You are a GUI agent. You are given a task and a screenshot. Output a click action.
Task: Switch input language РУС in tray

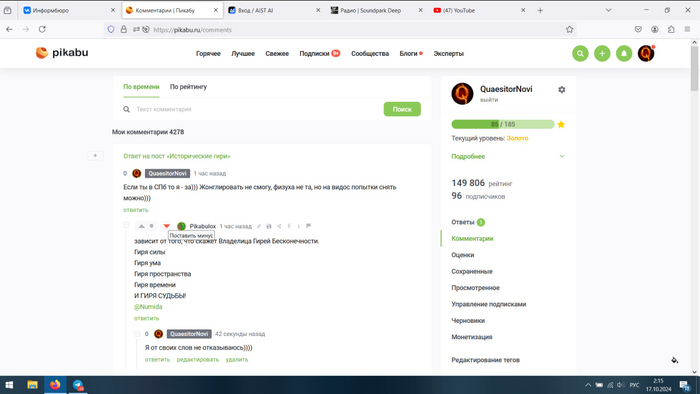(x=634, y=385)
